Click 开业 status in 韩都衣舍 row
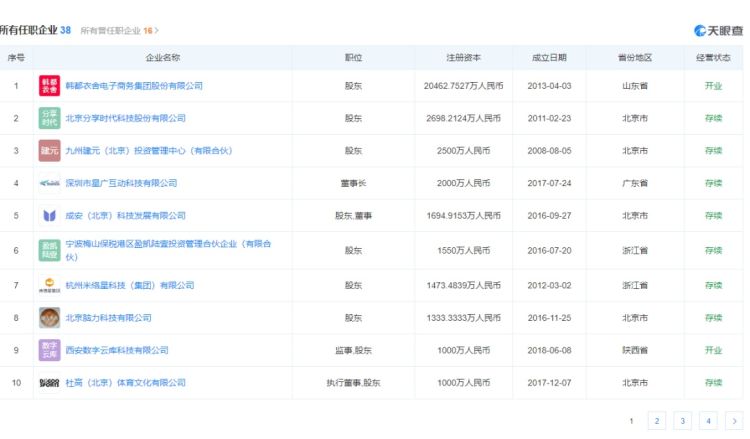Viewport: 750px width, 439px height. [x=713, y=86]
